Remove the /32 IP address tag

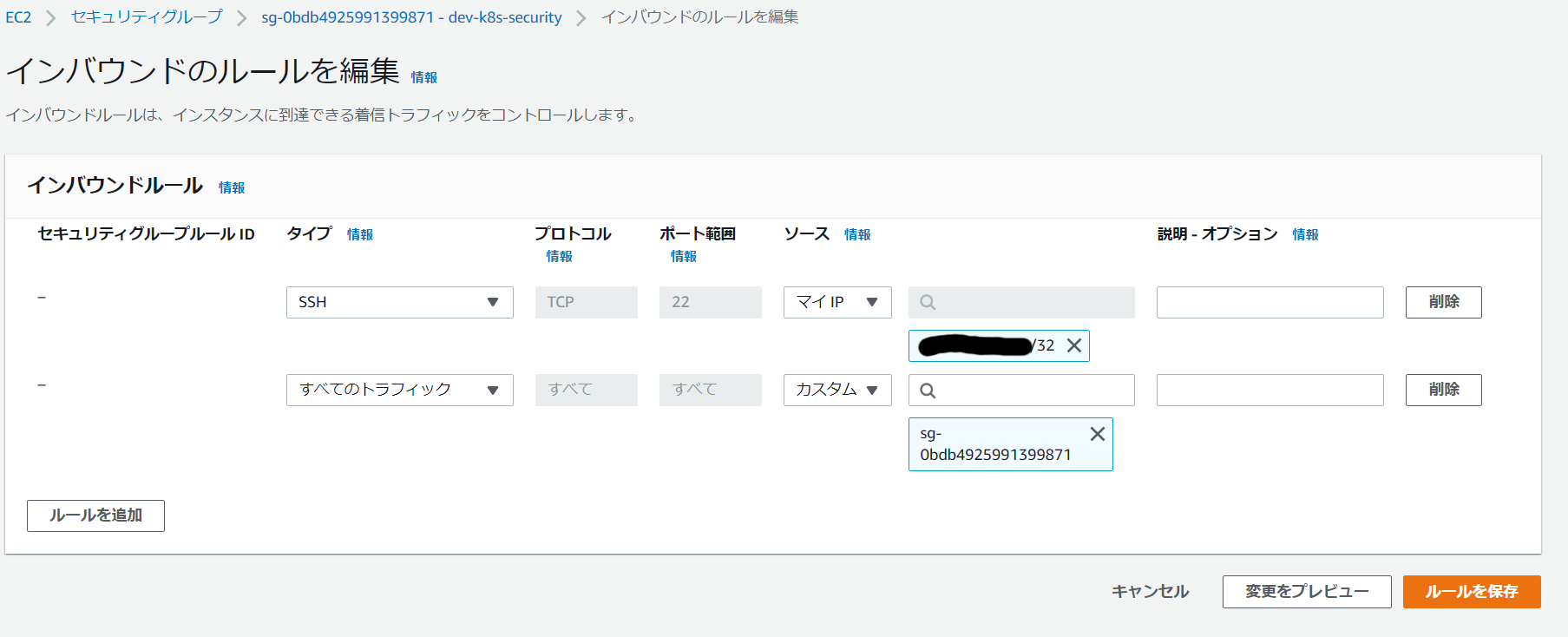1073,345
